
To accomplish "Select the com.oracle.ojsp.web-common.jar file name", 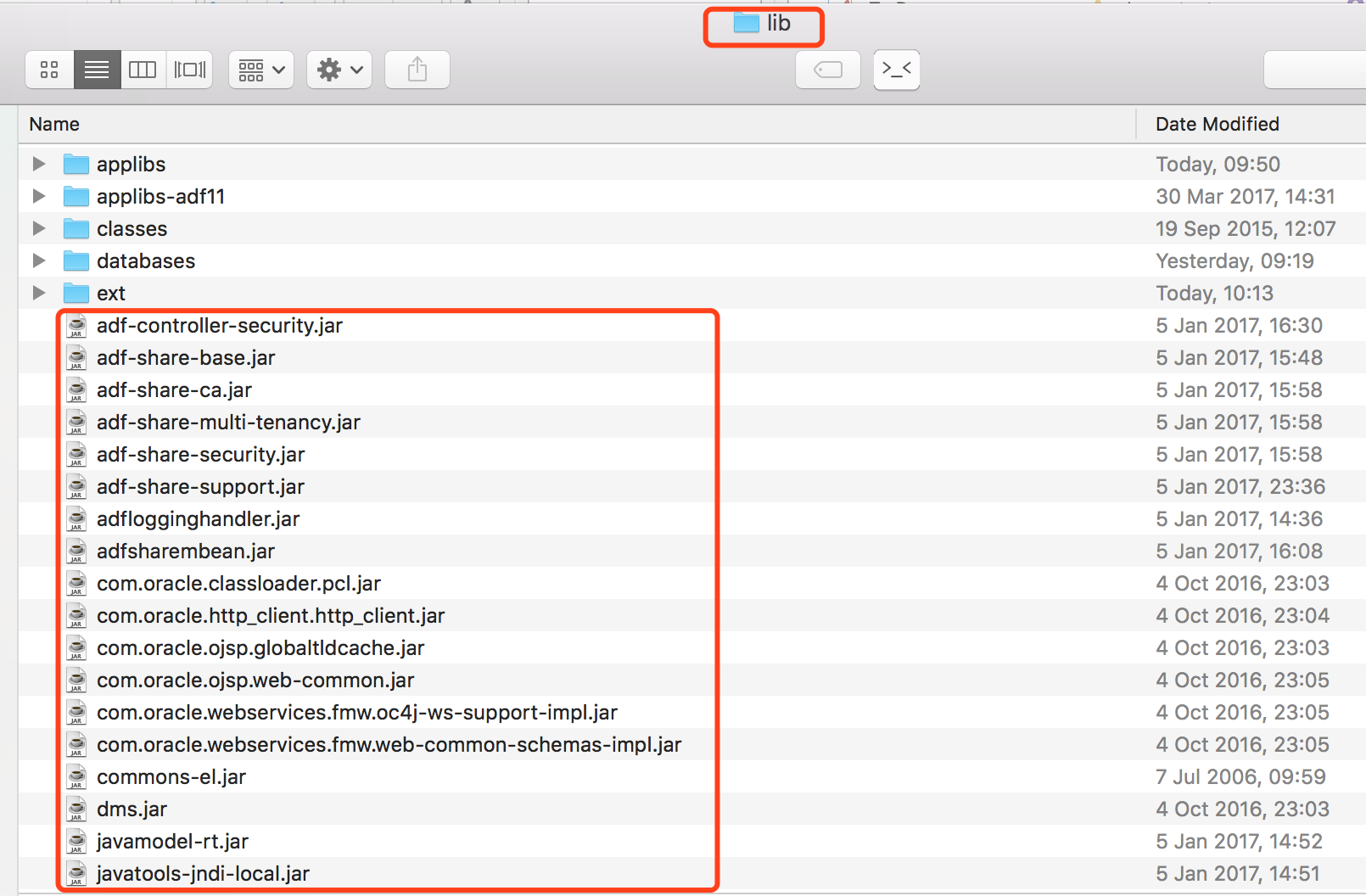I will [x=255, y=680].
